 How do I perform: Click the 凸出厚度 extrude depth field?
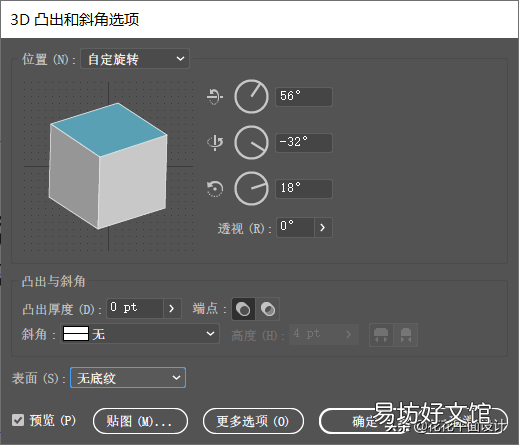coord(135,308)
